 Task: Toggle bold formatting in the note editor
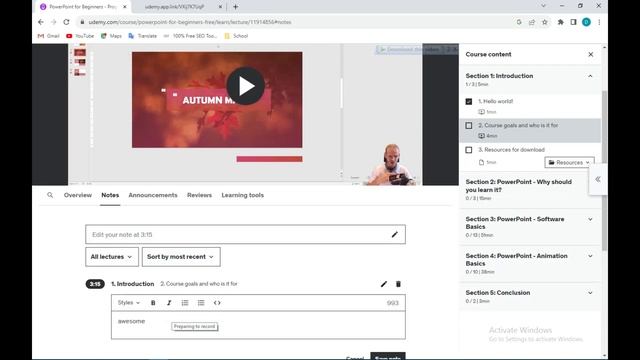(x=153, y=303)
